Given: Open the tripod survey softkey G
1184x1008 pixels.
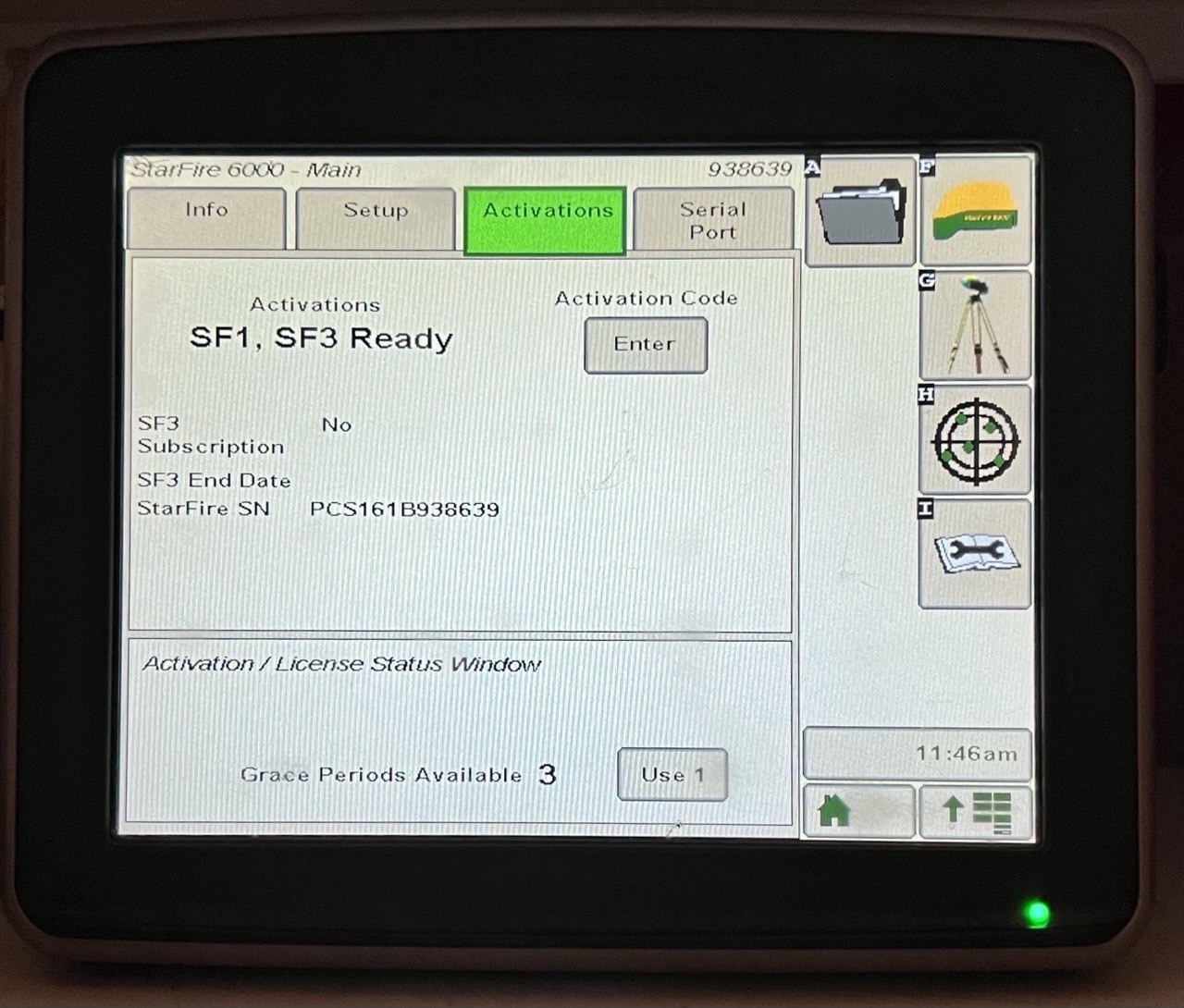Looking at the screenshot, I should click(x=976, y=326).
